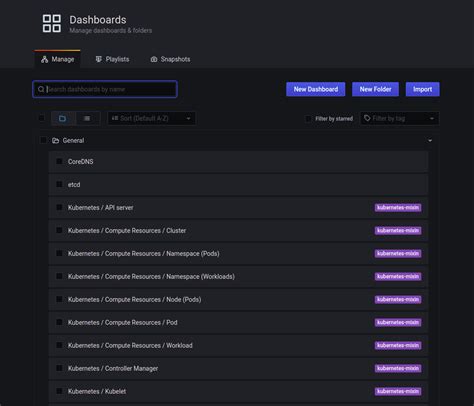Collapse the General folder chevron
Image resolution: width=474 pixels, height=406 pixels.
430,141
